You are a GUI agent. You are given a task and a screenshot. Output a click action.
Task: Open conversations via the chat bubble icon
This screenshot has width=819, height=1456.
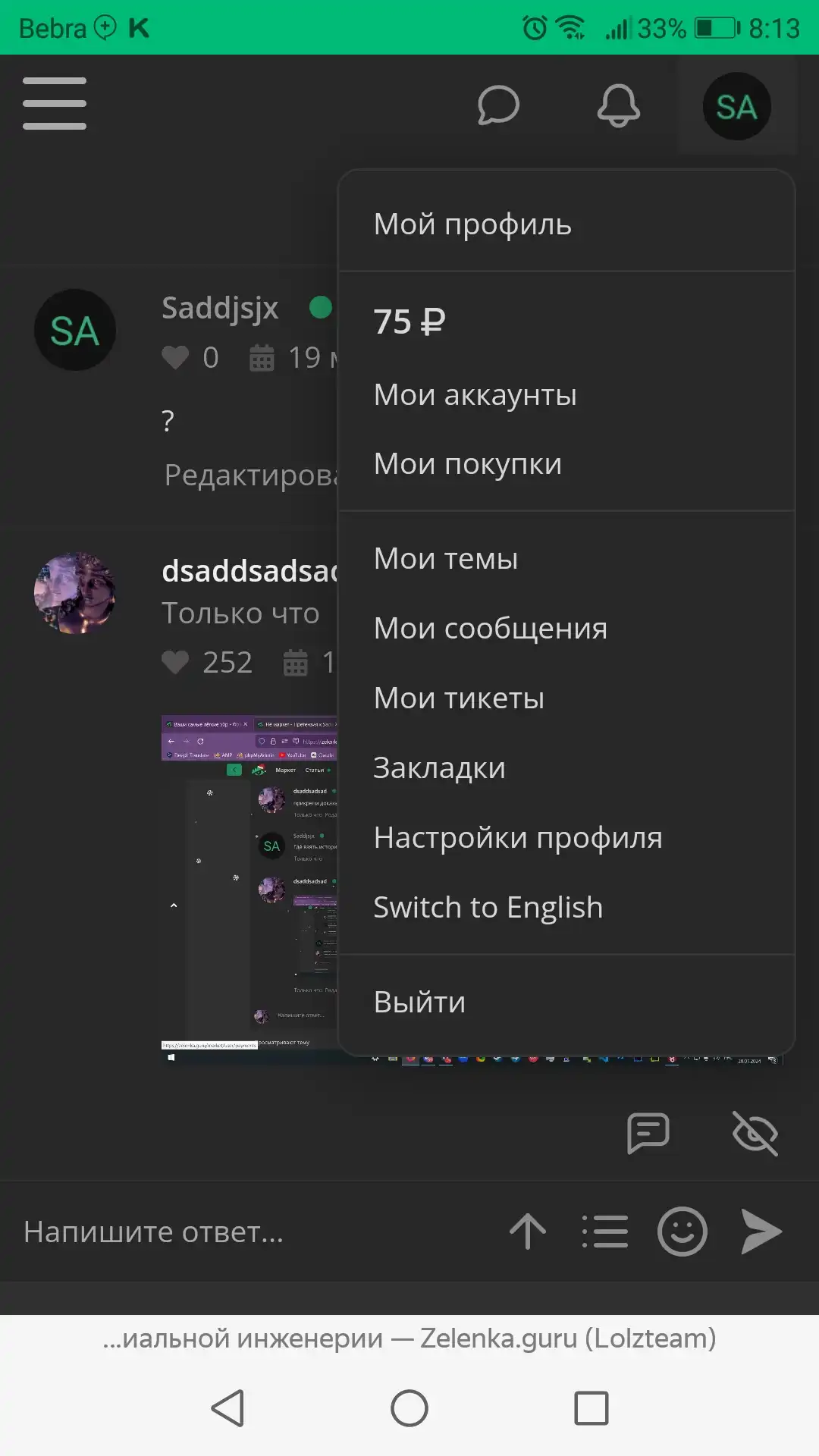pyautogui.click(x=498, y=105)
